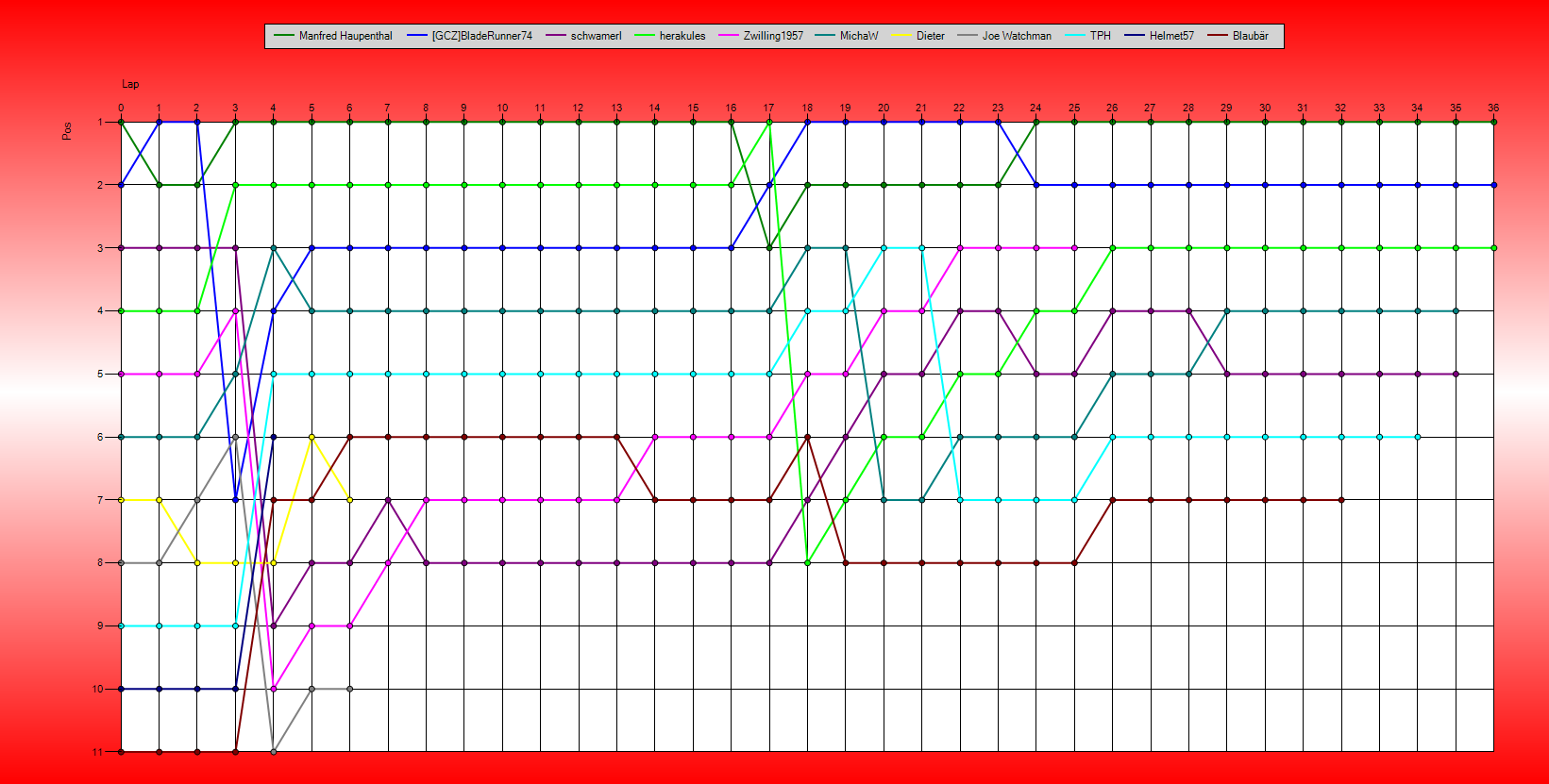Click lap number 0 on the axis
1549x784 pixels.
121,108
